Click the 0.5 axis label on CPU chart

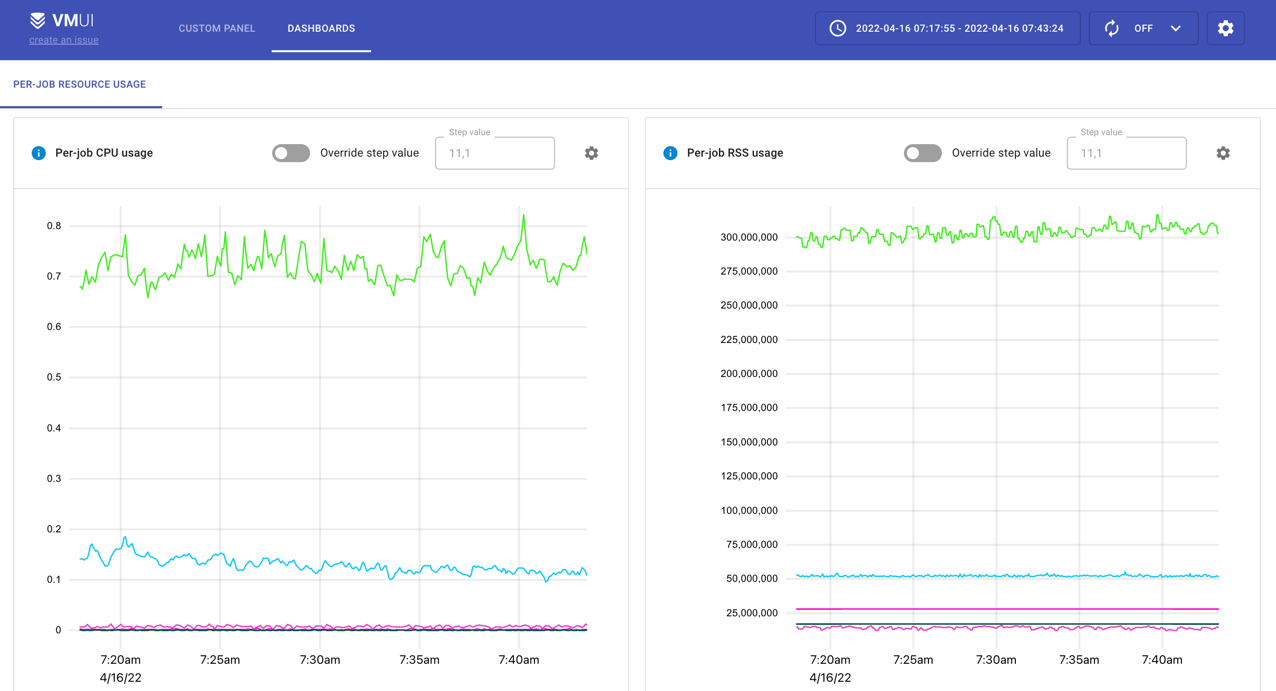pos(54,378)
